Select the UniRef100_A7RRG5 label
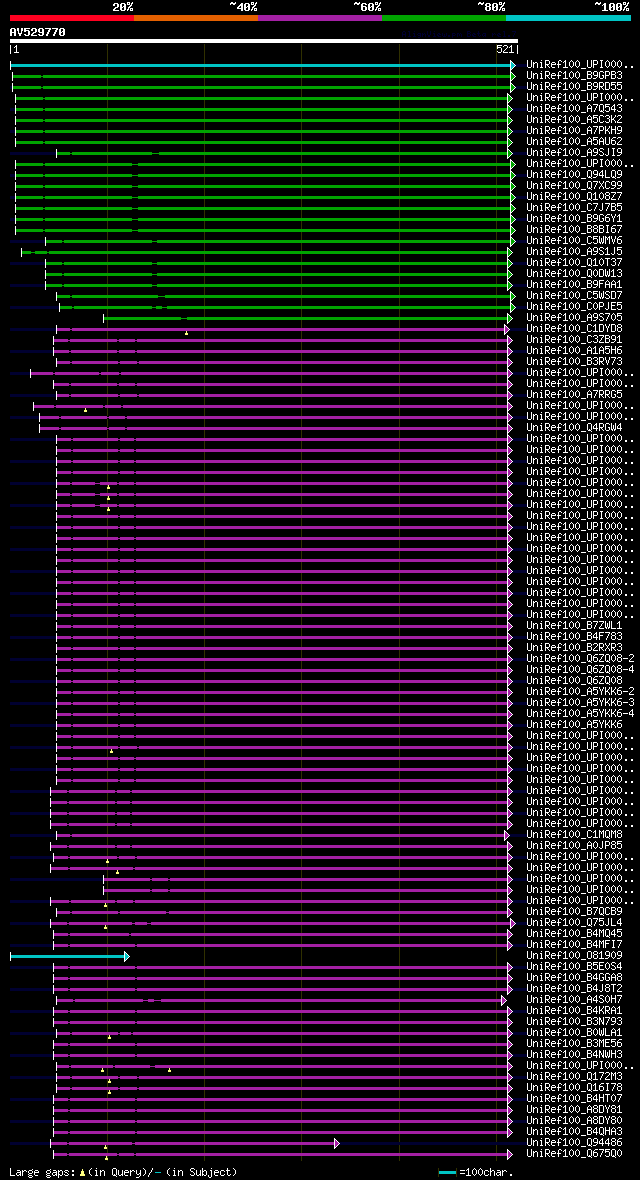This screenshot has width=640, height=1180. pyautogui.click(x=574, y=394)
